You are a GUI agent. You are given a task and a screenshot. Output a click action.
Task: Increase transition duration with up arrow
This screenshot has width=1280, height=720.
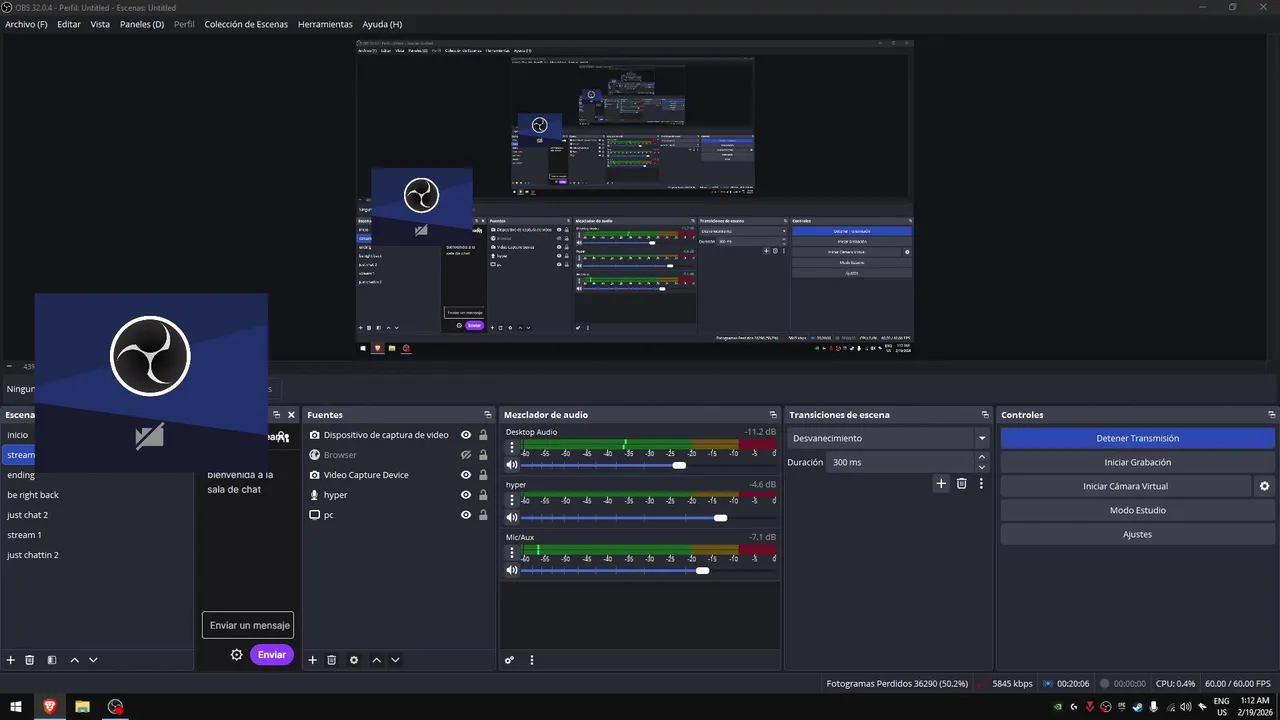(x=982, y=457)
